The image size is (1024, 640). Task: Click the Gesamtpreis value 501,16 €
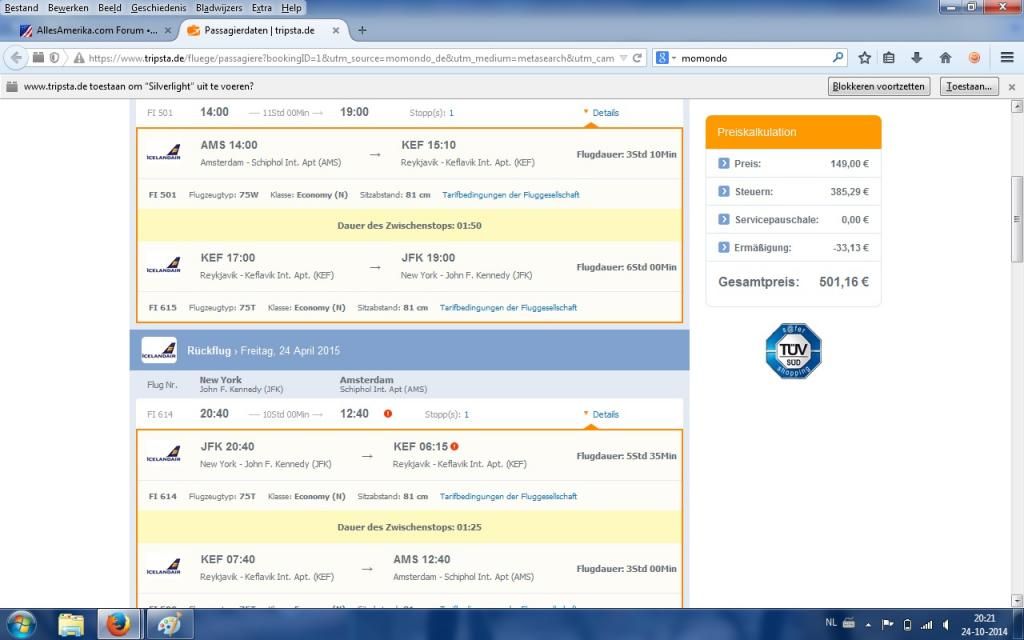coord(844,282)
